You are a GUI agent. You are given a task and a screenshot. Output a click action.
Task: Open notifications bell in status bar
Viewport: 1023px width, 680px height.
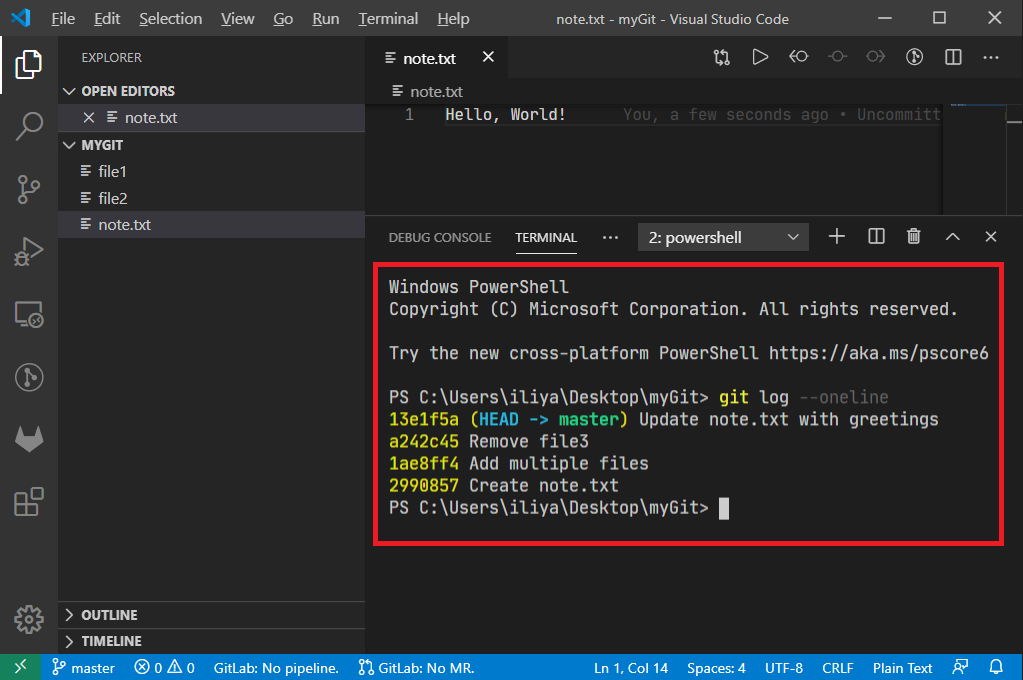tap(996, 667)
